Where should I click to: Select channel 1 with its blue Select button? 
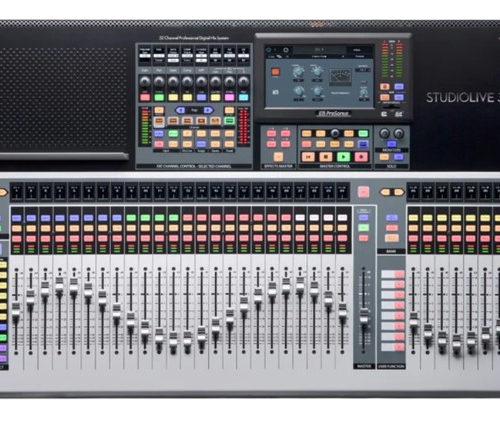17,218
